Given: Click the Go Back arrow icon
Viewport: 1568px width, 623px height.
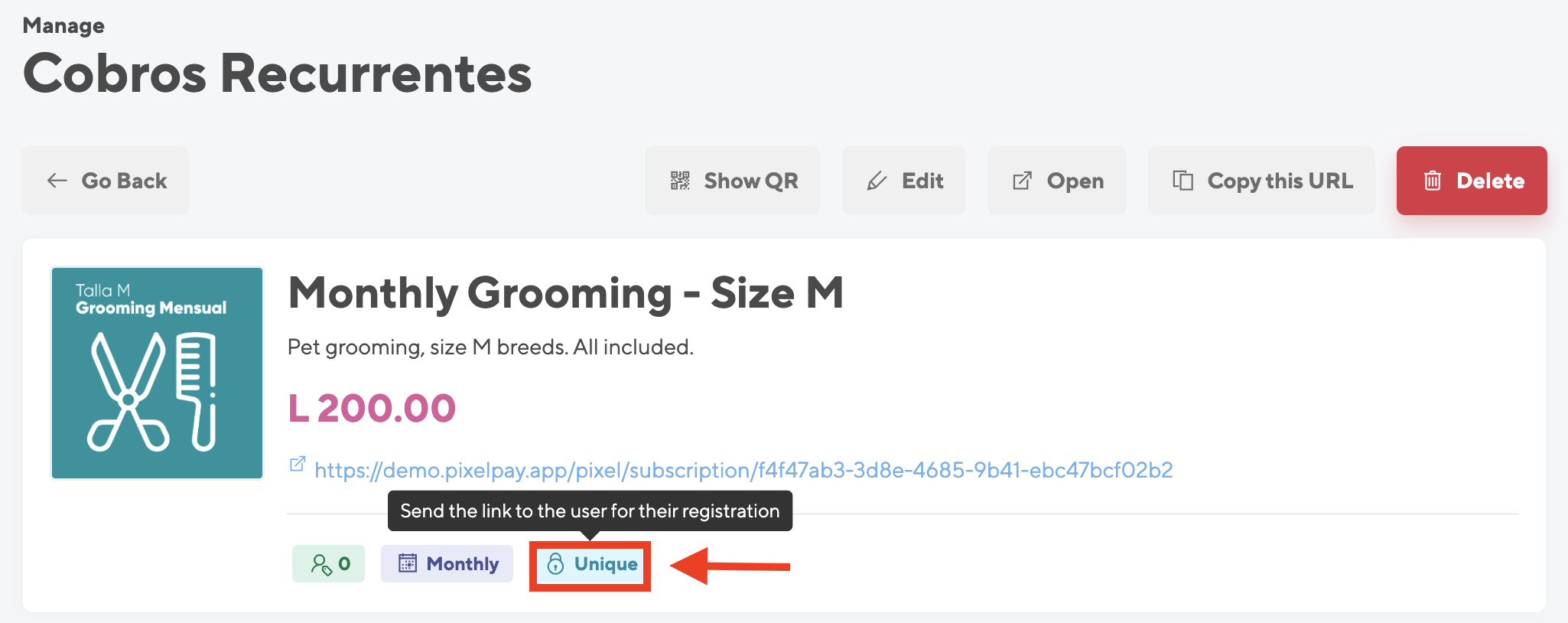Looking at the screenshot, I should tap(57, 181).
